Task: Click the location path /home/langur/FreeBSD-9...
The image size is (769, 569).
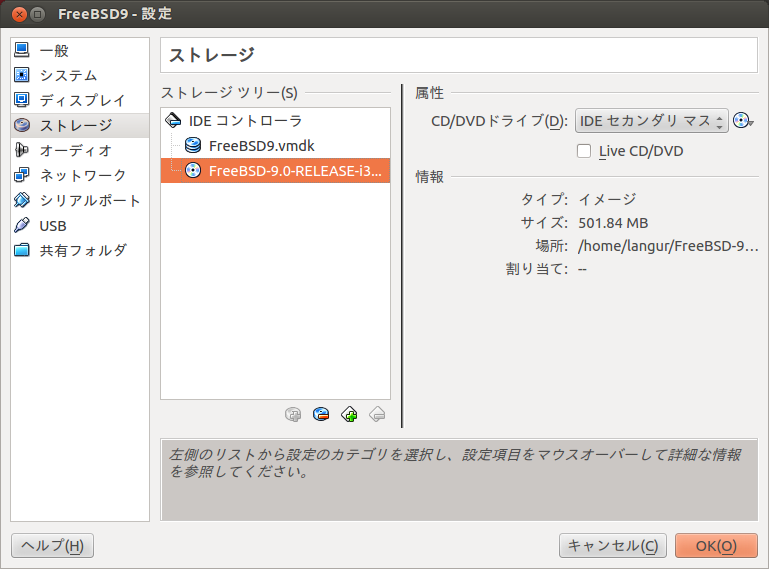Action: pos(668,246)
